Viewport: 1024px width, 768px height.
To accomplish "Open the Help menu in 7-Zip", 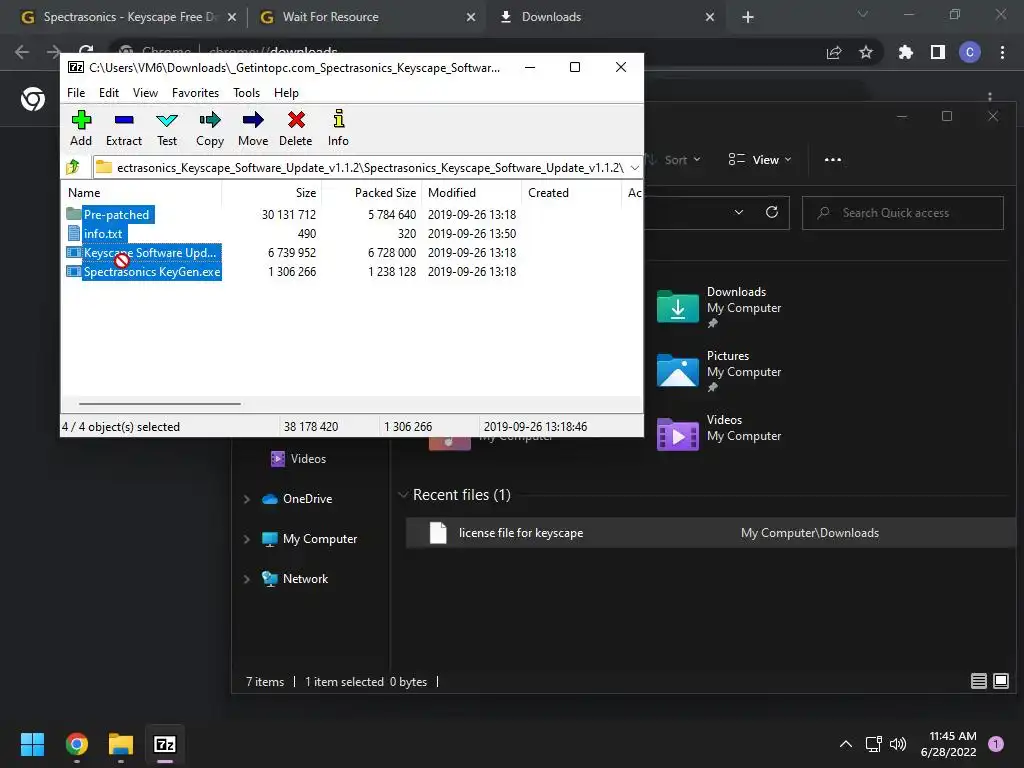I will 286,93.
